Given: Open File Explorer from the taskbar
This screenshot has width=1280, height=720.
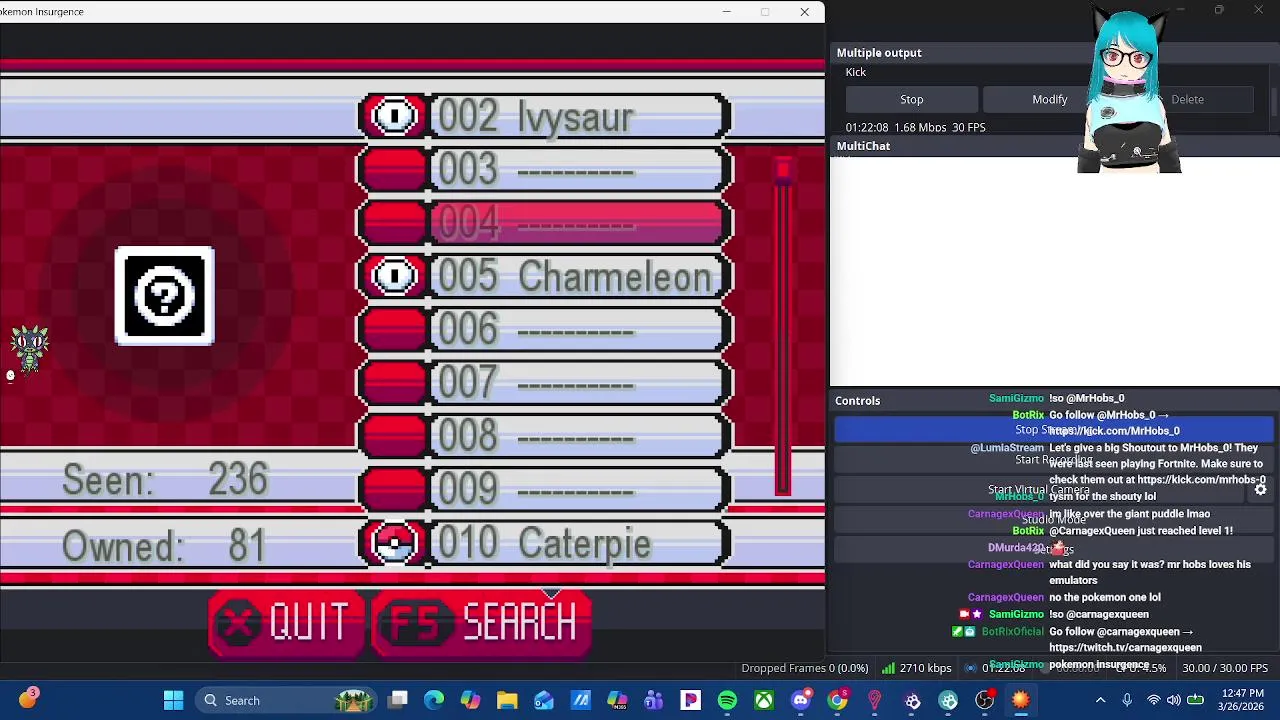Looking at the screenshot, I should pyautogui.click(x=507, y=700).
